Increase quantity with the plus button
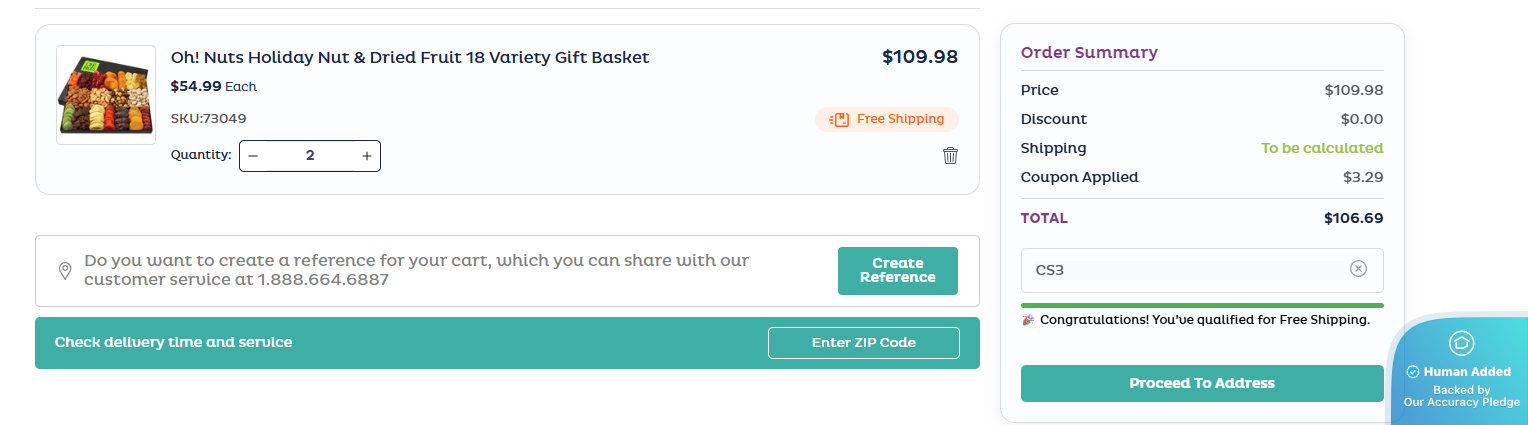 (367, 156)
